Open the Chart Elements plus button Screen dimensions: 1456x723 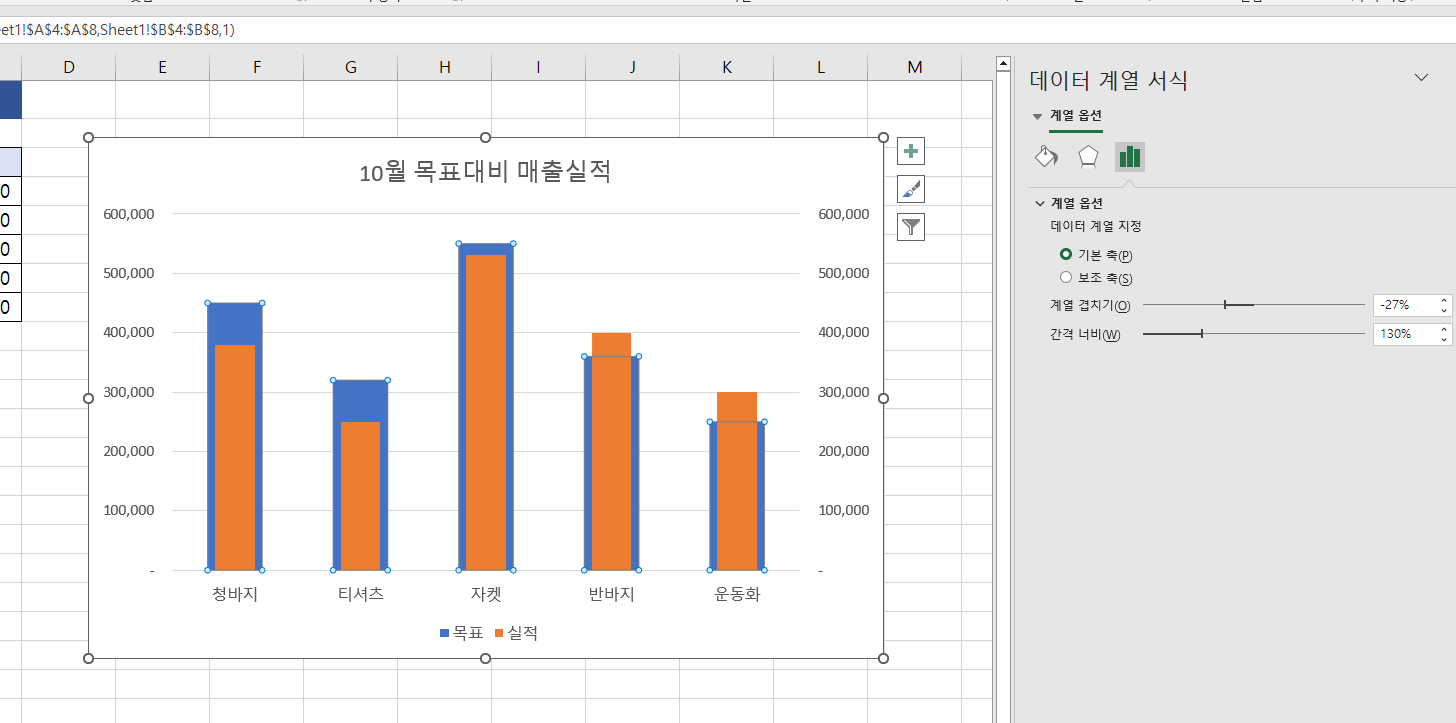click(x=911, y=151)
